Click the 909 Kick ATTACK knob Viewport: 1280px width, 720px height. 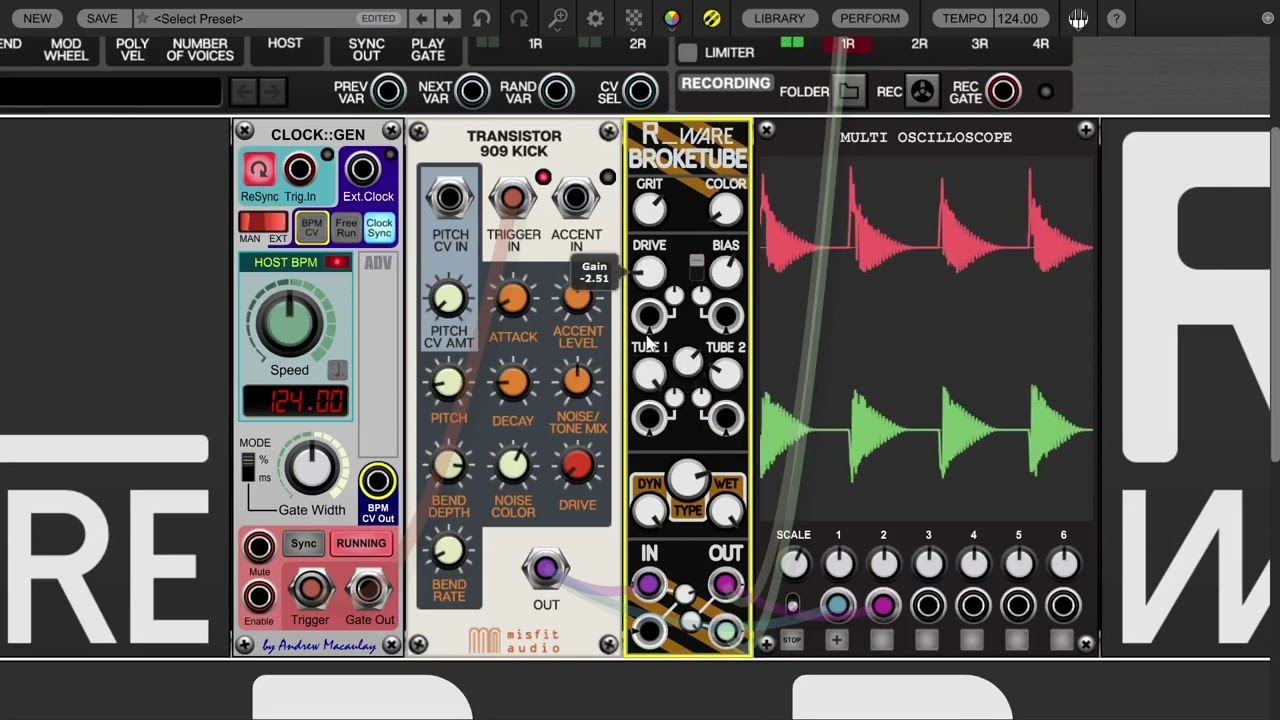(513, 298)
